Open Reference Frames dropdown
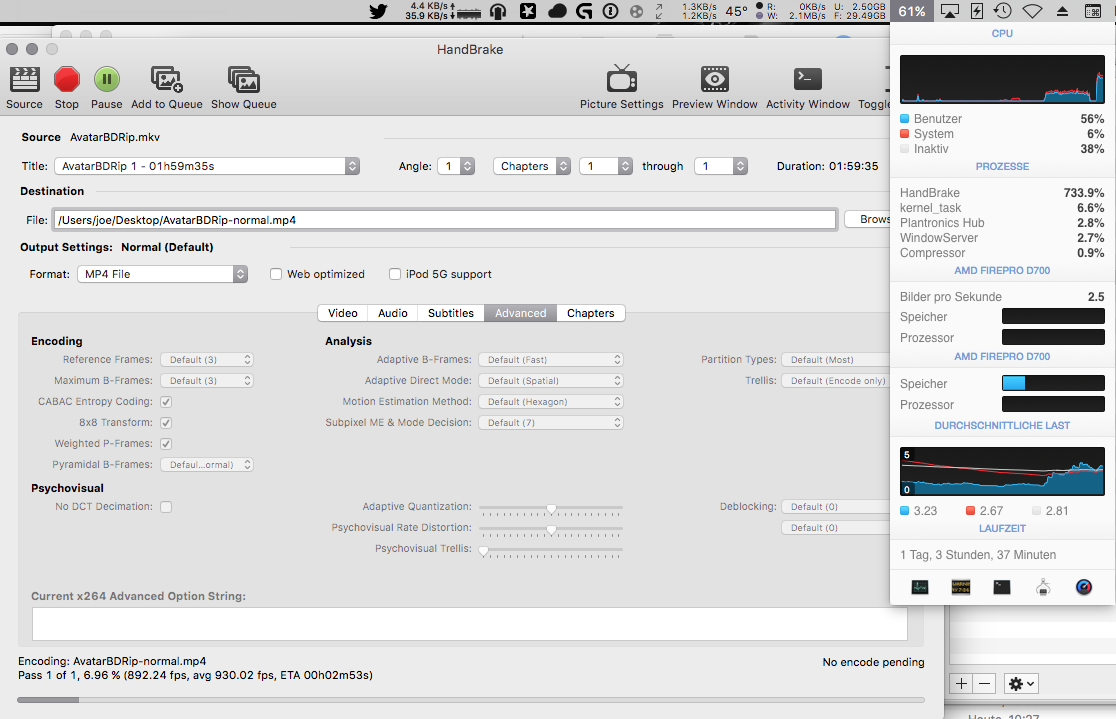The image size is (1116, 719). pos(206,360)
